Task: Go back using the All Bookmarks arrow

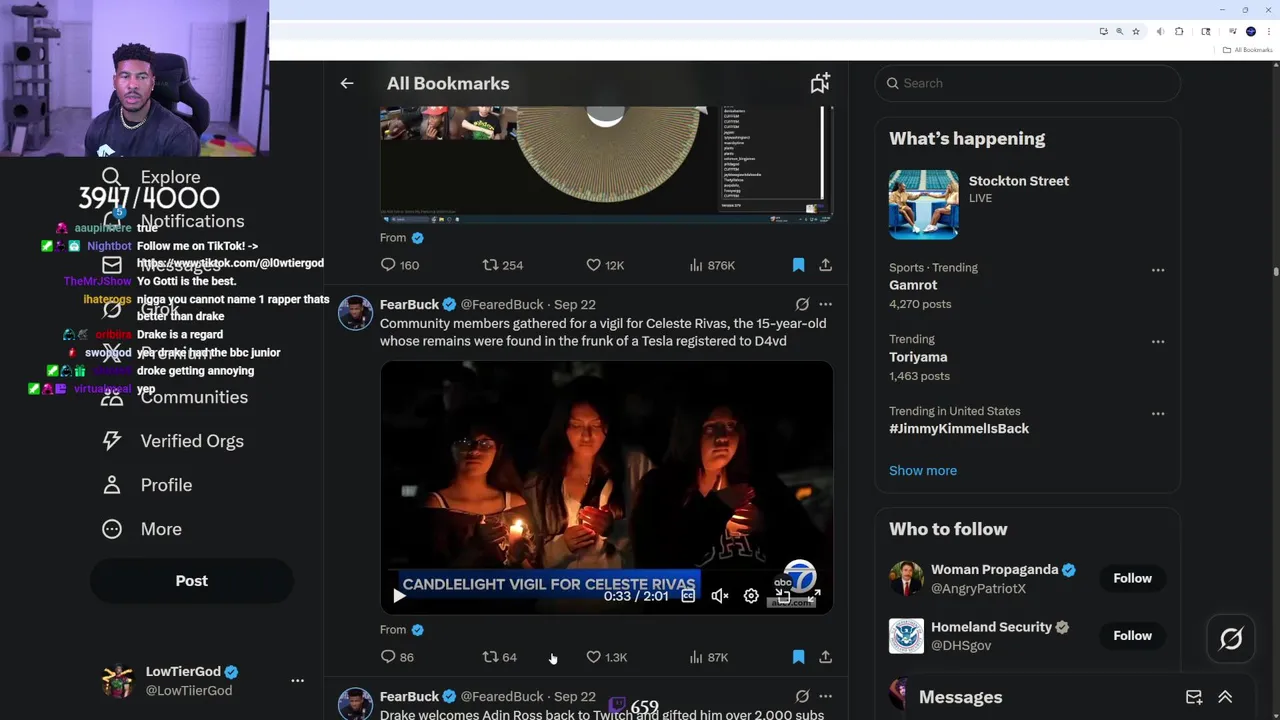Action: 347,84
